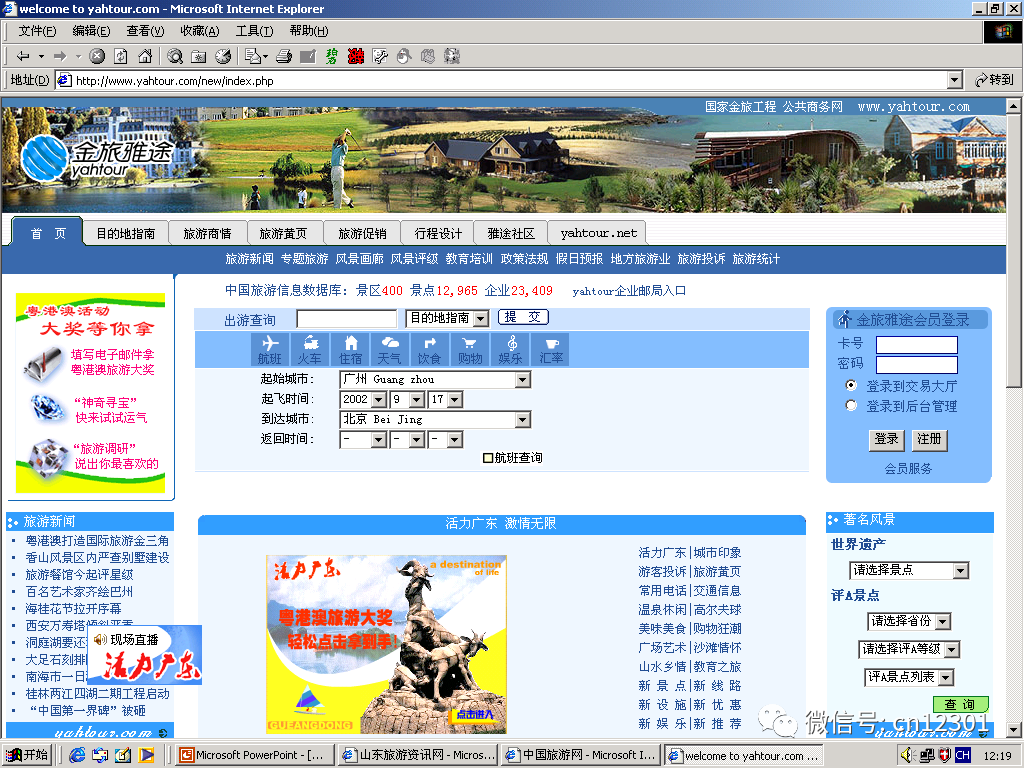Stop page loading with the Stop icon
1024x768 pixels.
tap(97, 56)
